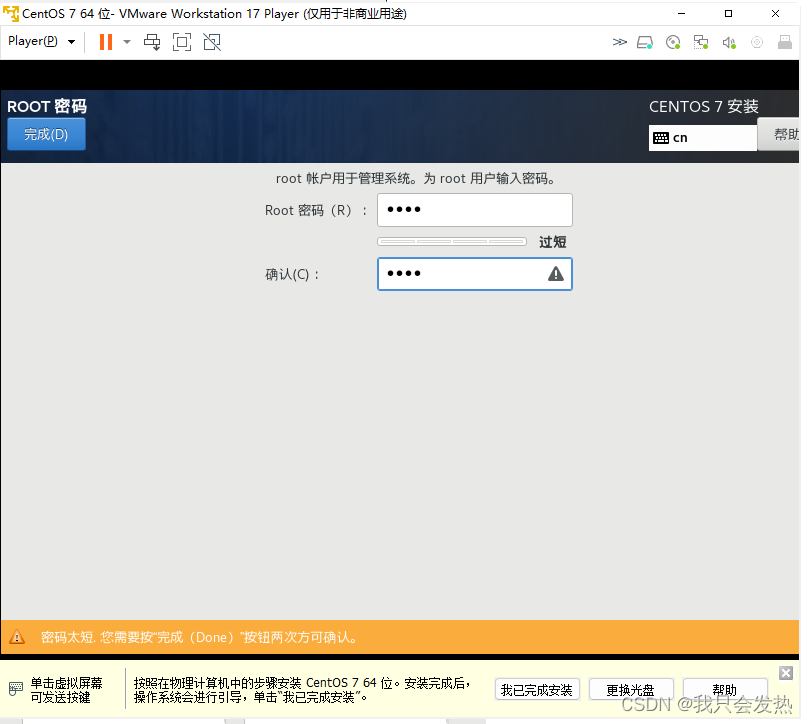This screenshot has width=808, height=724.
Task: Click the USB camera device icon
Action: [x=756, y=42]
